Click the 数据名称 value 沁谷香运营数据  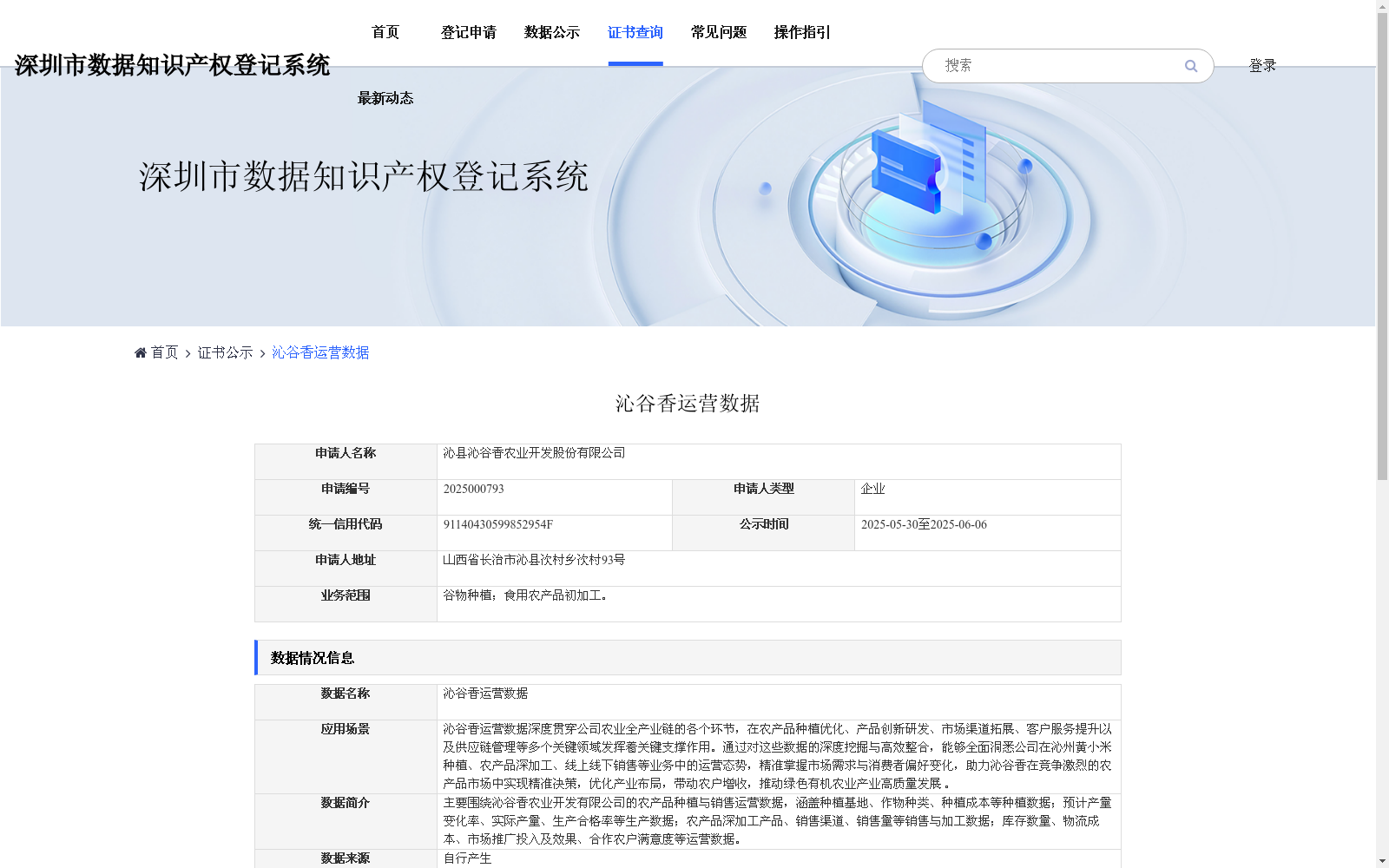[x=485, y=694]
